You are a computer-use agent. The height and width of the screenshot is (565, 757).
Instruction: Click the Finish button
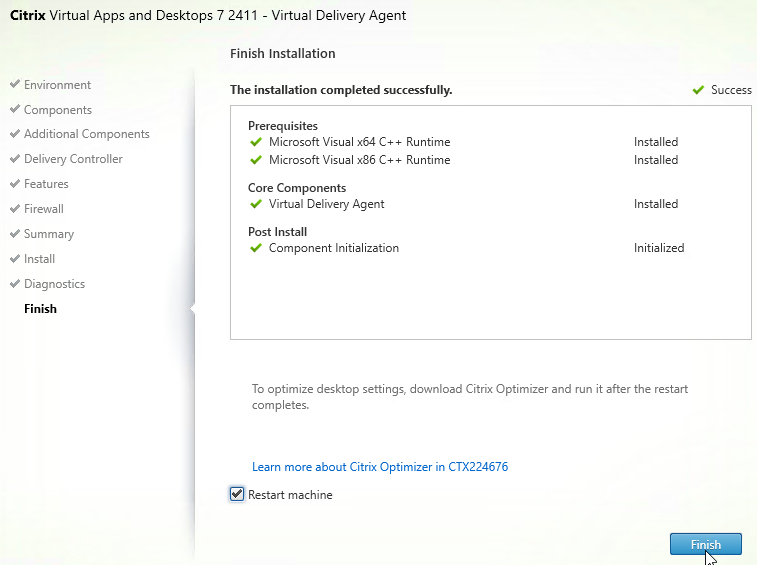[705, 544]
